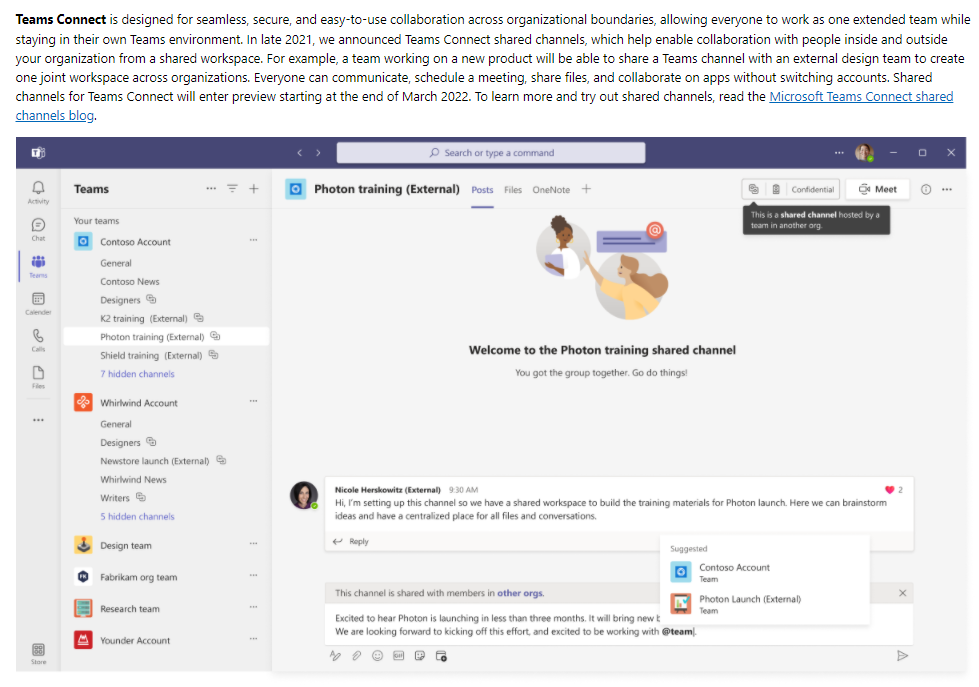Open the Activity bell icon
Image resolution: width=979 pixels, height=687 pixels.
click(38, 189)
